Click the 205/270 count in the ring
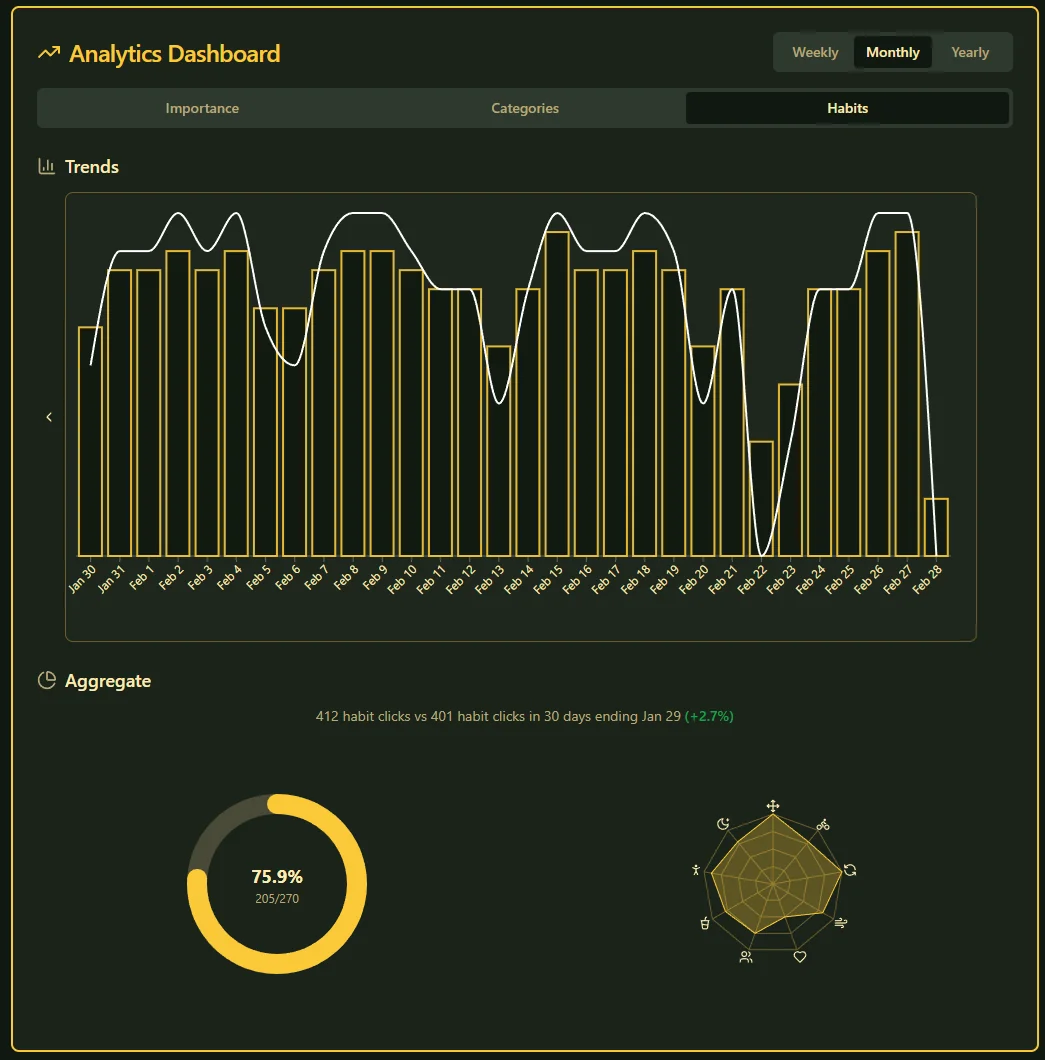 (x=277, y=898)
